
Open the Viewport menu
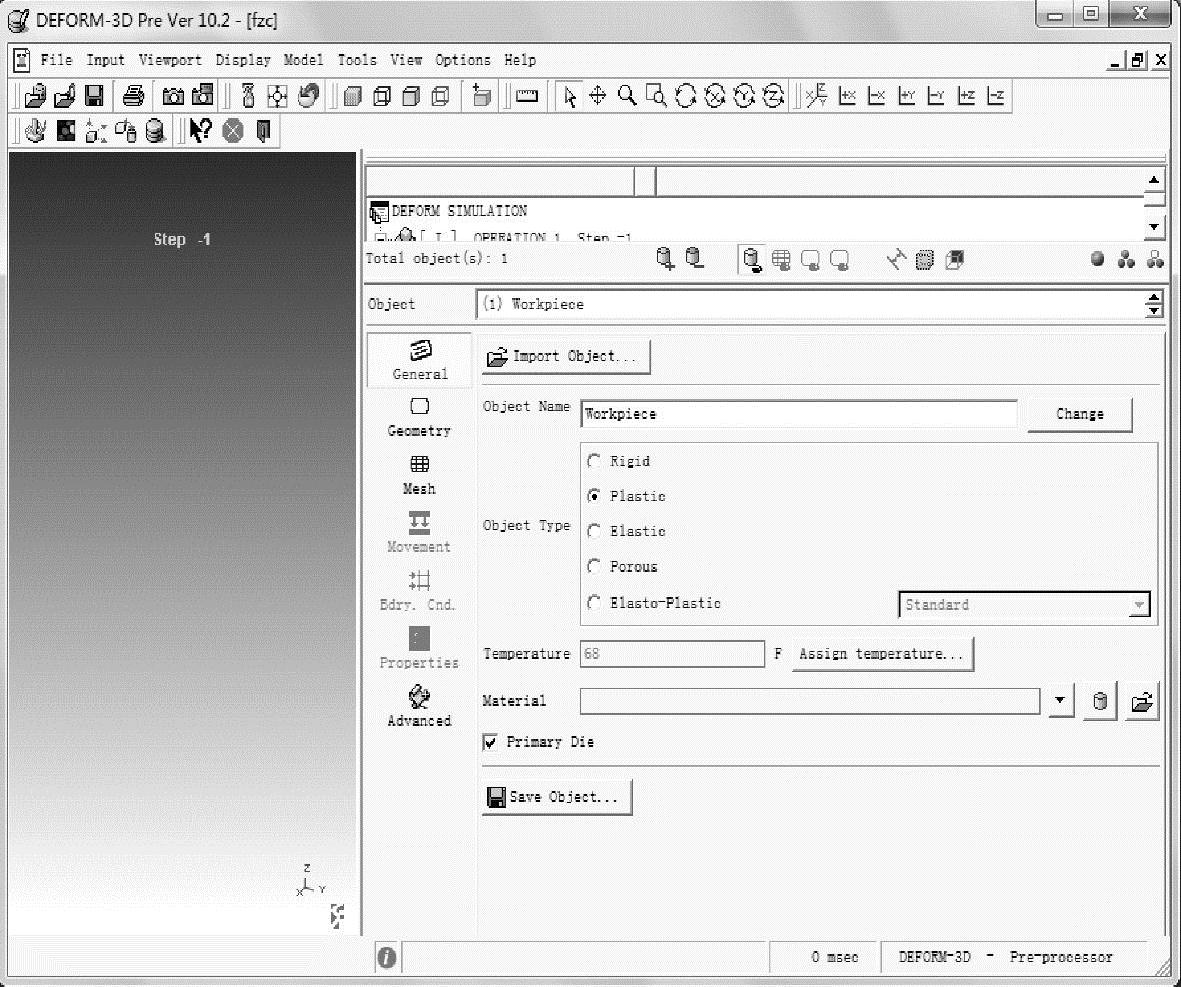pyautogui.click(x=170, y=60)
